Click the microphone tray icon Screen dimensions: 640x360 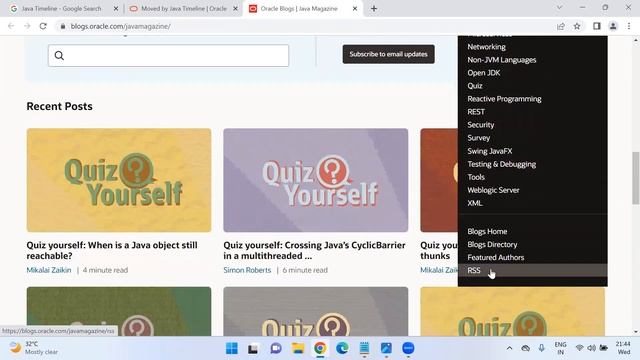point(542,348)
